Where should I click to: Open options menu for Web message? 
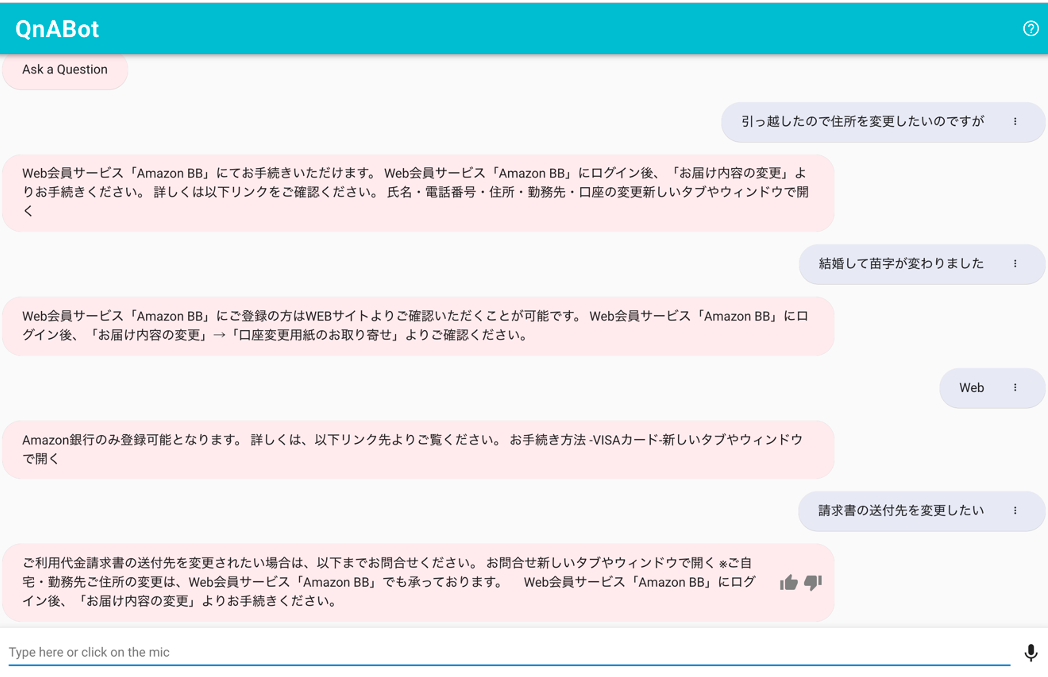1015,388
